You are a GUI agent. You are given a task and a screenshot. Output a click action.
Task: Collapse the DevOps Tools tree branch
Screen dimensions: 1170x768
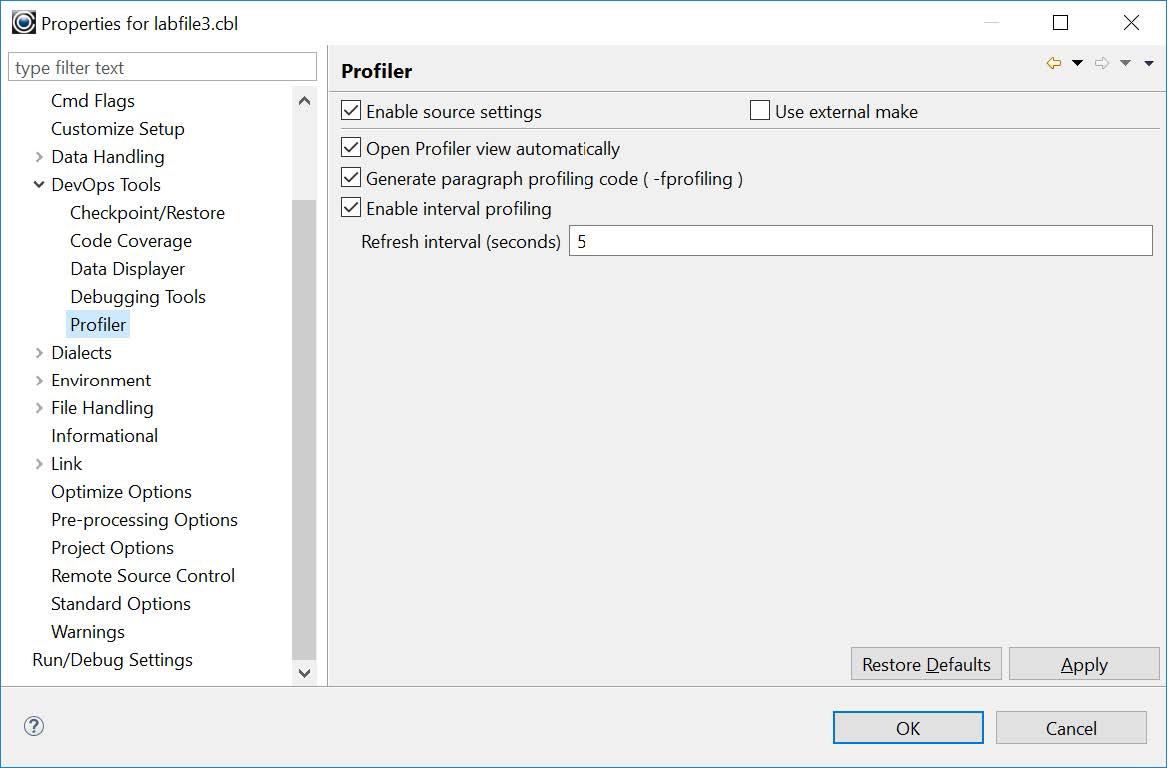[38, 184]
